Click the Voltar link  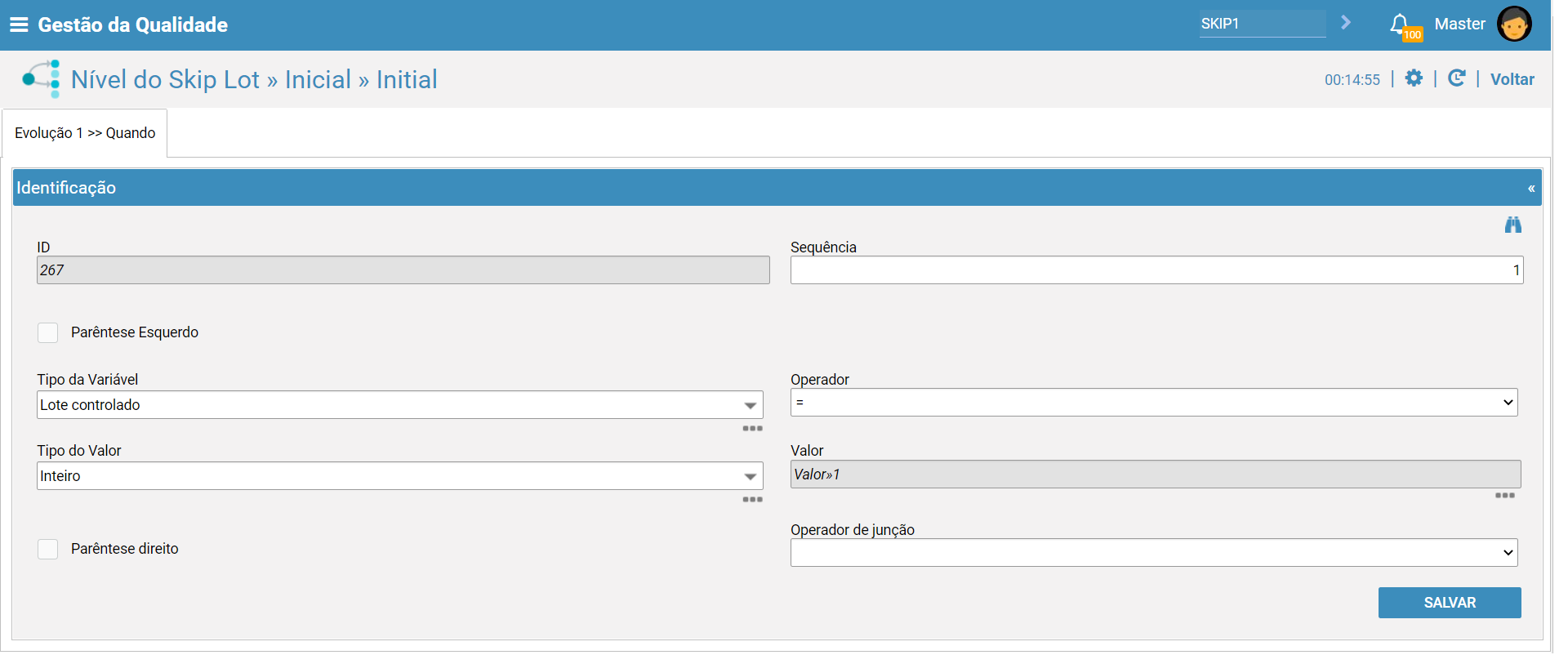(x=1512, y=79)
